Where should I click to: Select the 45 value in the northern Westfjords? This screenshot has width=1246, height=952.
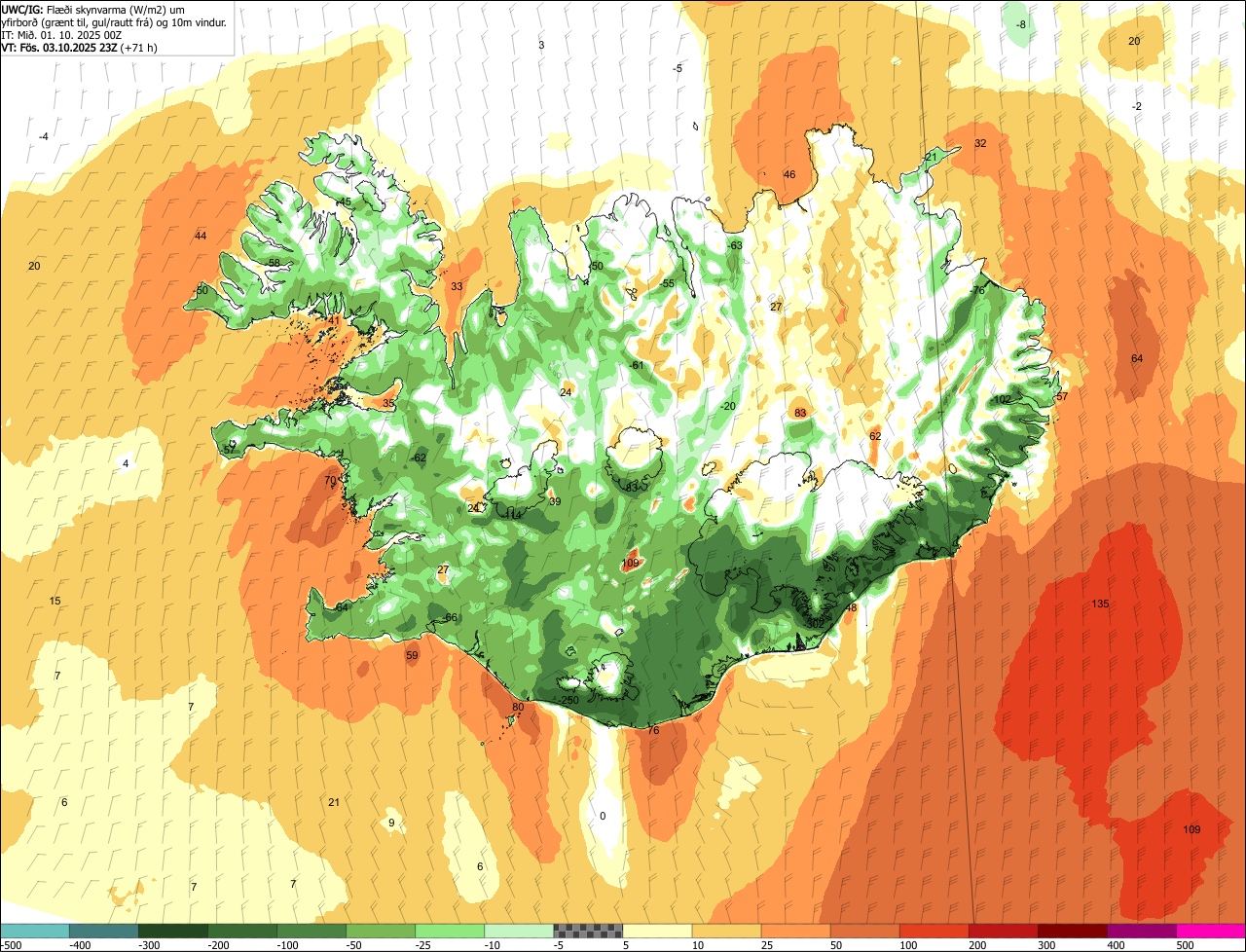point(345,201)
